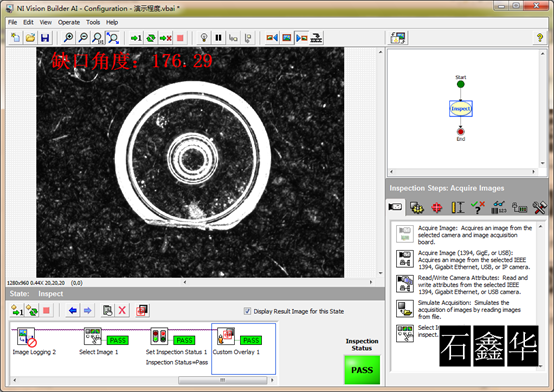Click Run until failure toolbar icon
The image size is (554, 392).
click(165, 38)
